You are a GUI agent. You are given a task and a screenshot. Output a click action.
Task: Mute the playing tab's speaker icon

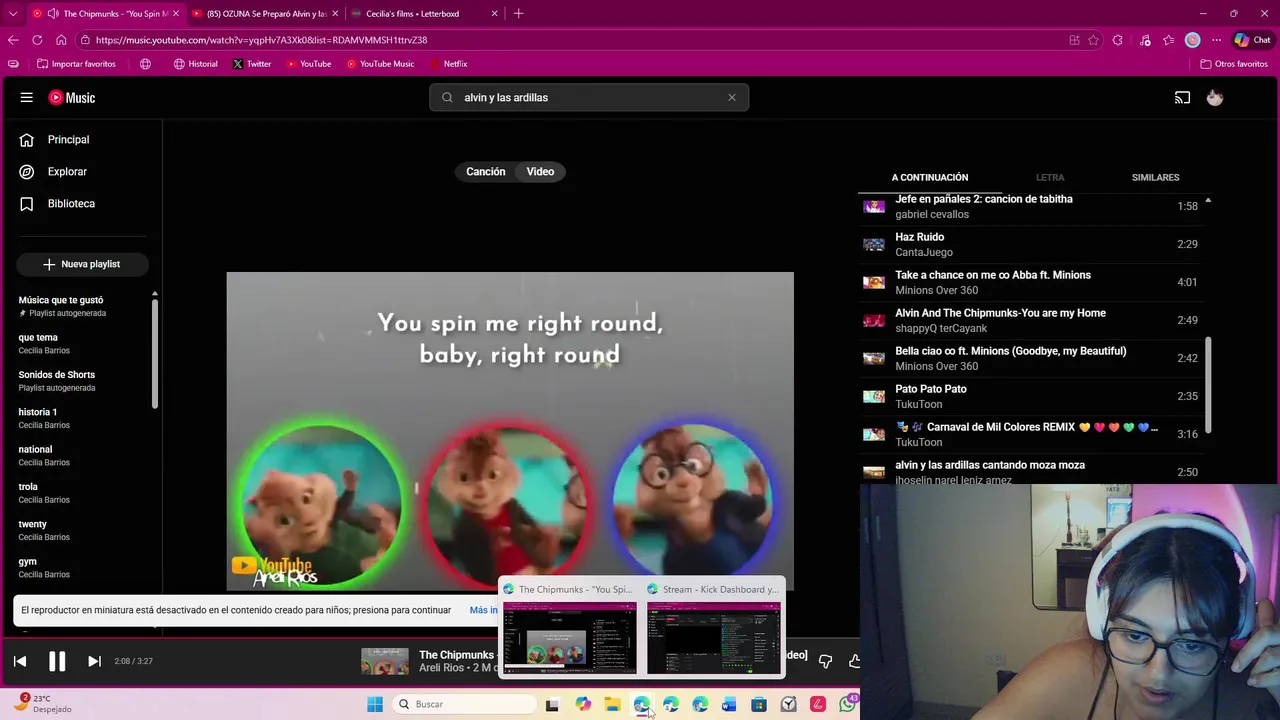(x=52, y=14)
